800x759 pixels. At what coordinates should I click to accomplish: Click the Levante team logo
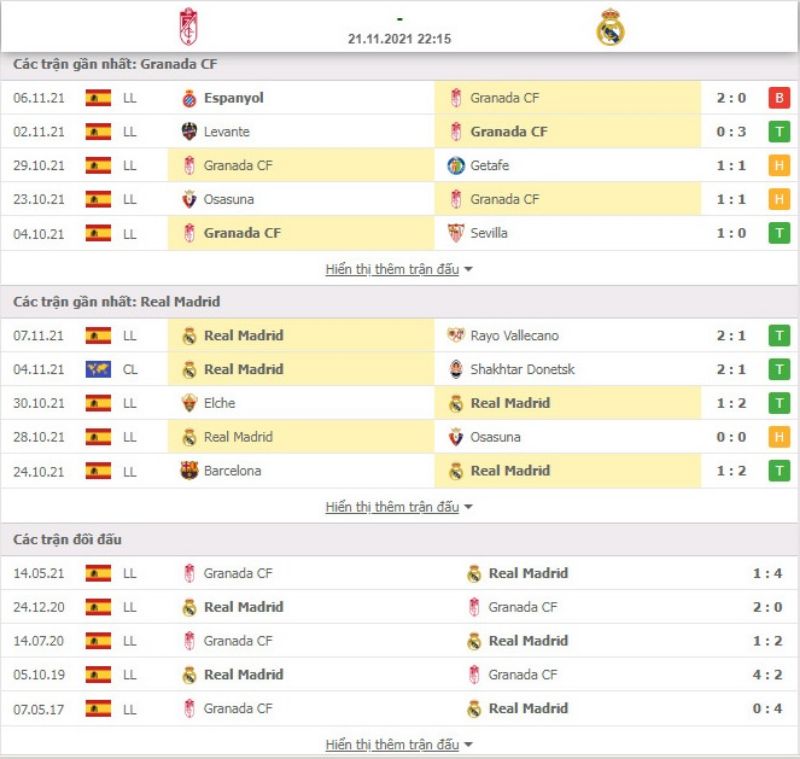[189, 132]
